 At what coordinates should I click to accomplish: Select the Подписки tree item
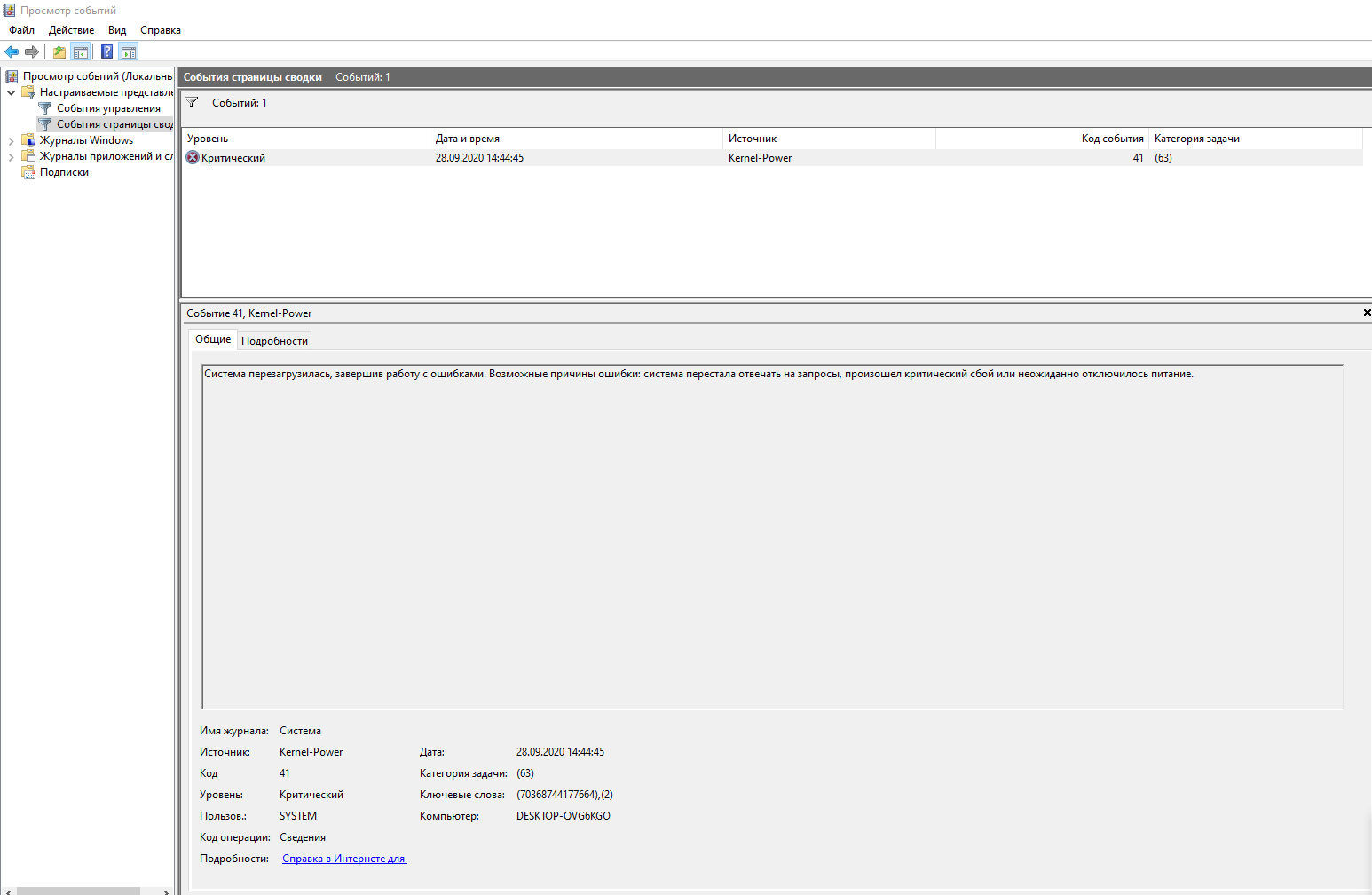pyautogui.click(x=64, y=172)
